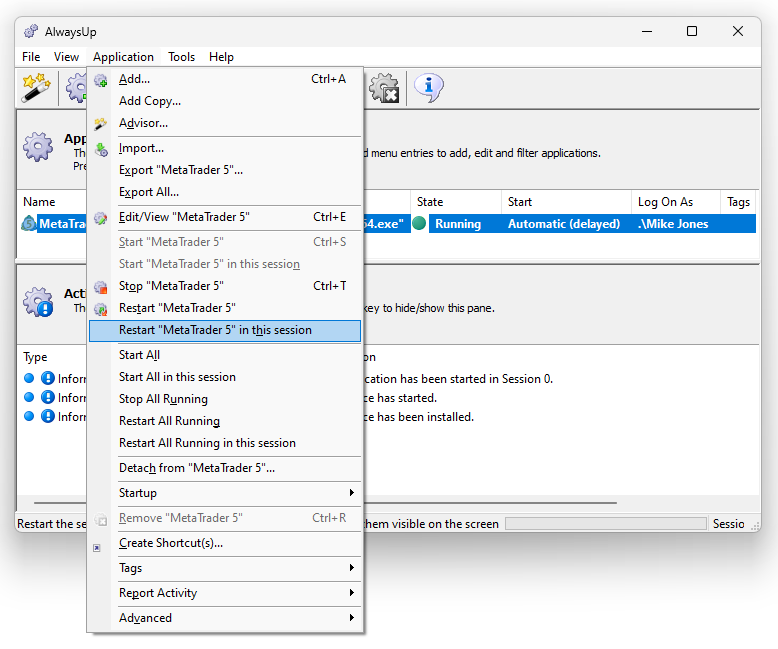Click the magic wand Advisor toolbar icon
This screenshot has width=778, height=649.
[x=36, y=88]
